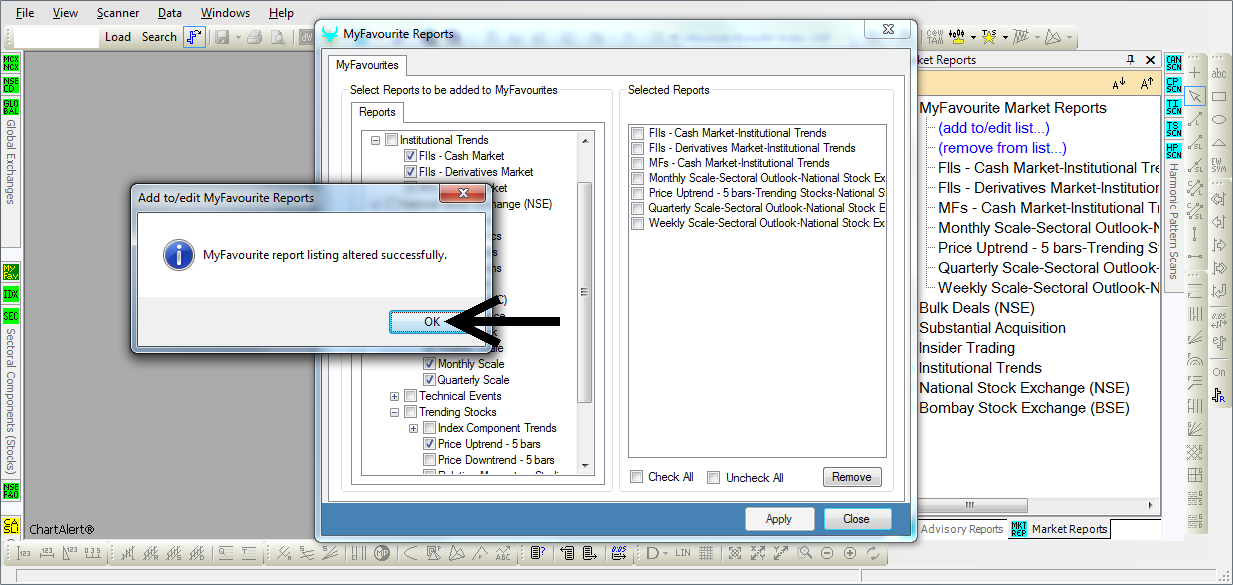
Task: Open the View menu
Action: [65, 13]
